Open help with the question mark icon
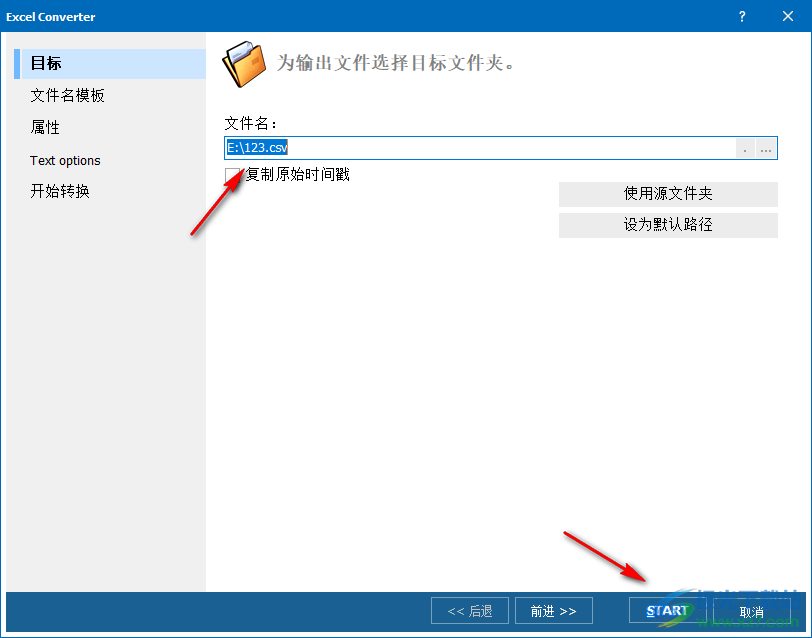 [x=742, y=17]
